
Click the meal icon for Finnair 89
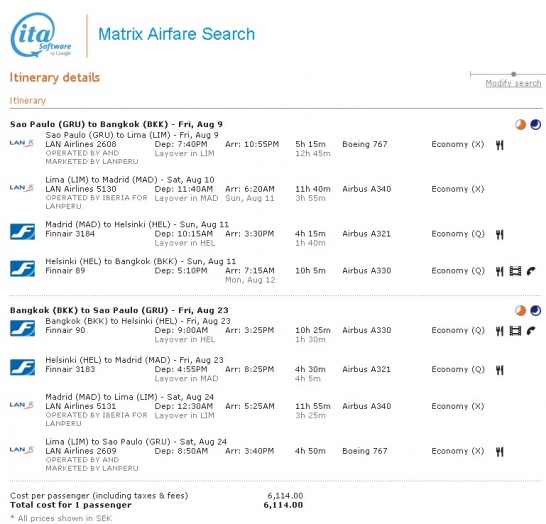tap(500, 272)
